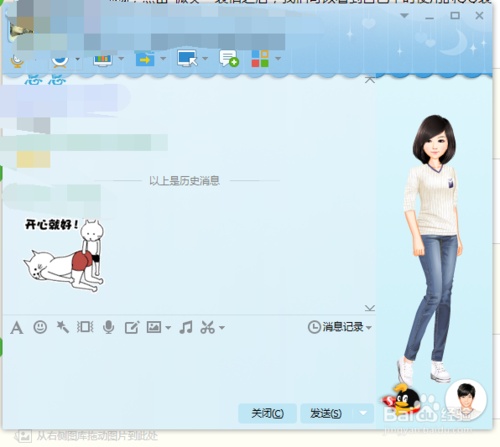The image size is (500, 447).
Task: Open the remote demo screen-share icon
Action: point(102,59)
